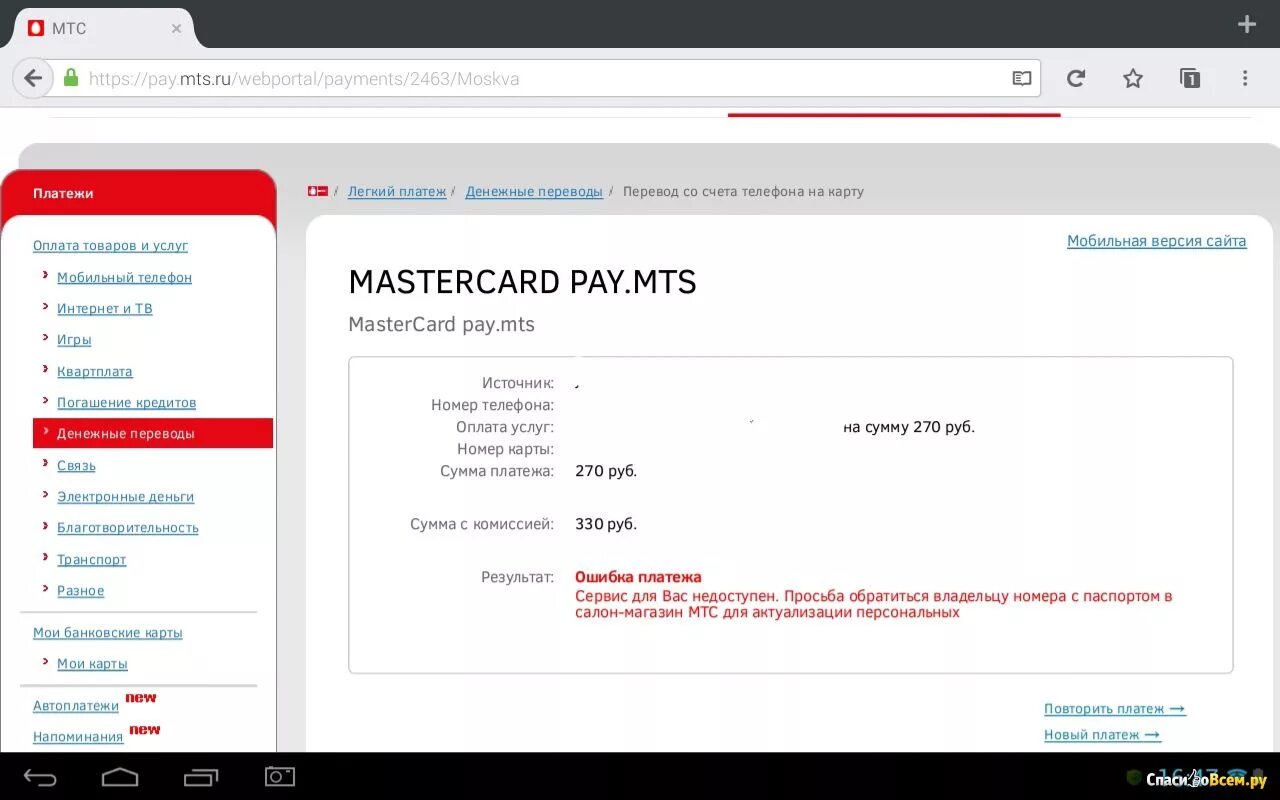Open Игры category

[x=74, y=339]
